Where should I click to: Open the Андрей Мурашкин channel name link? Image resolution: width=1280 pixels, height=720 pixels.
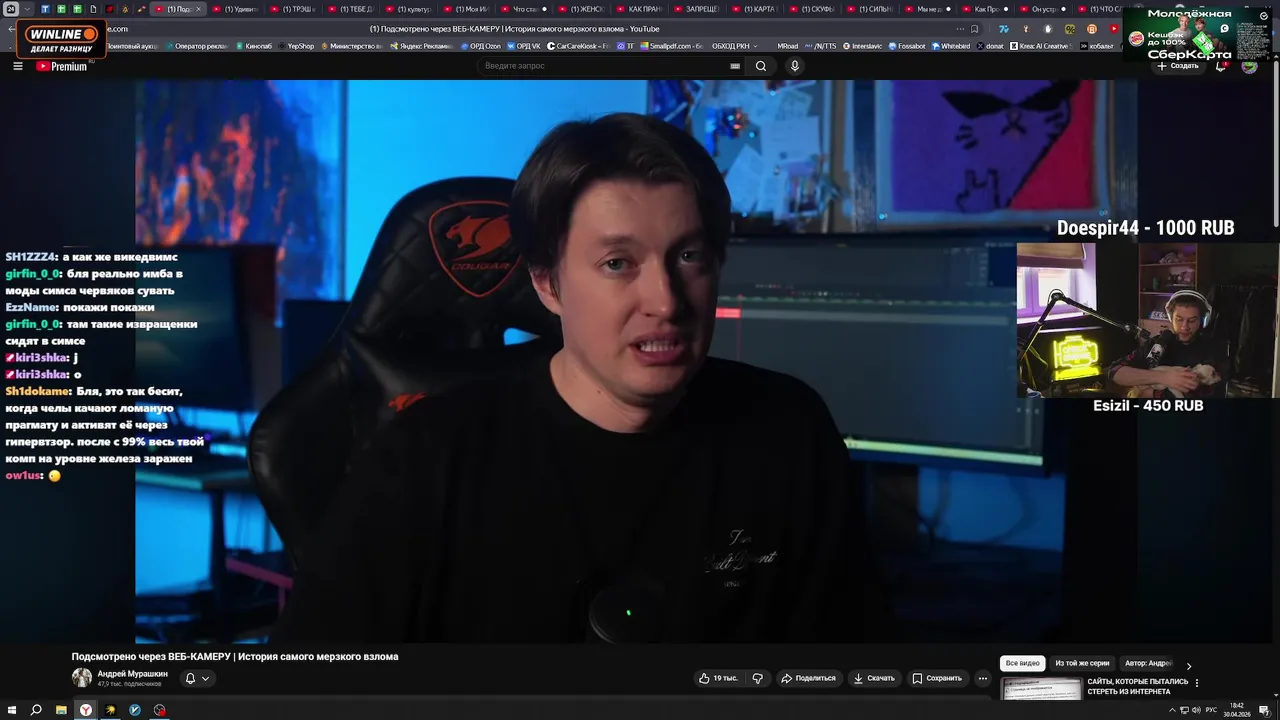point(133,674)
